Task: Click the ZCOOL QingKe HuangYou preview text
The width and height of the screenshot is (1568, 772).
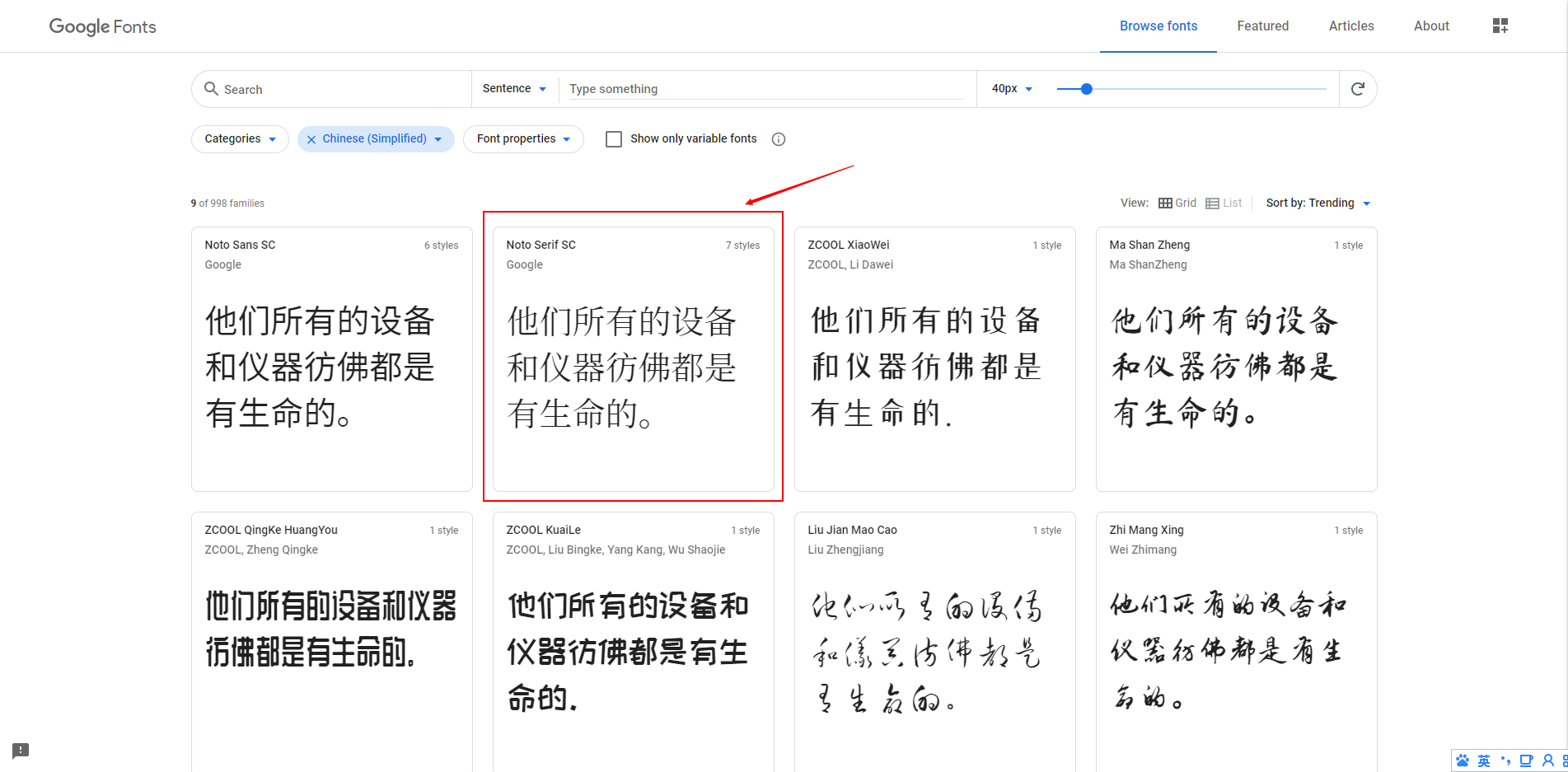Action: point(331,629)
